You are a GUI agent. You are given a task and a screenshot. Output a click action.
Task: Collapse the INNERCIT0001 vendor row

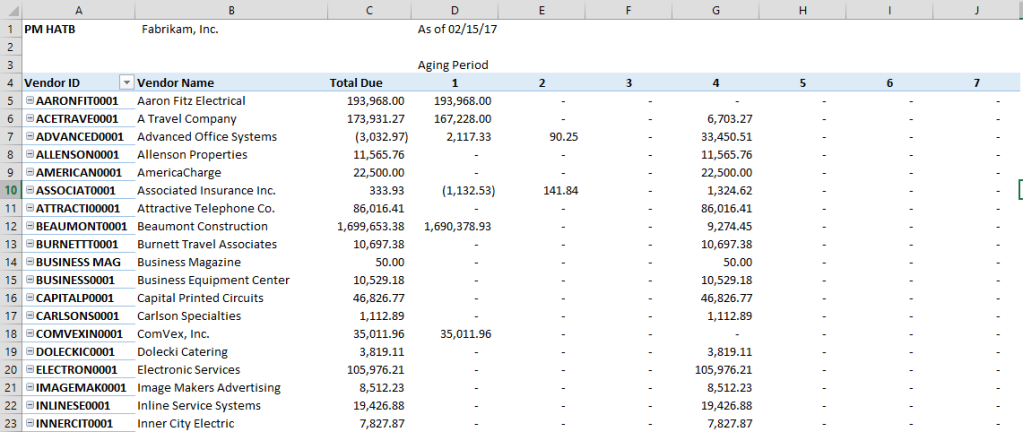(29, 424)
